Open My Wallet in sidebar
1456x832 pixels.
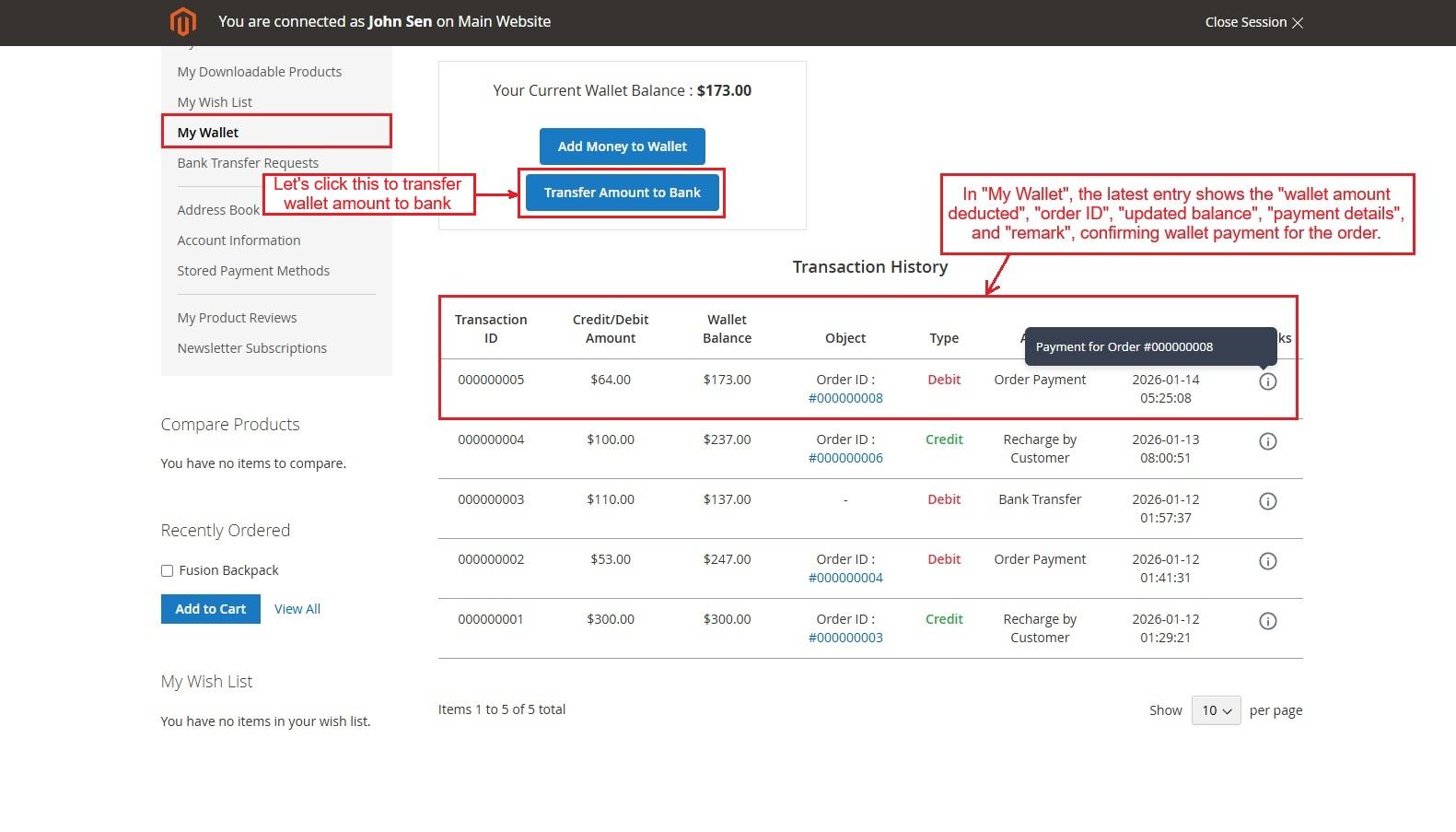point(208,133)
